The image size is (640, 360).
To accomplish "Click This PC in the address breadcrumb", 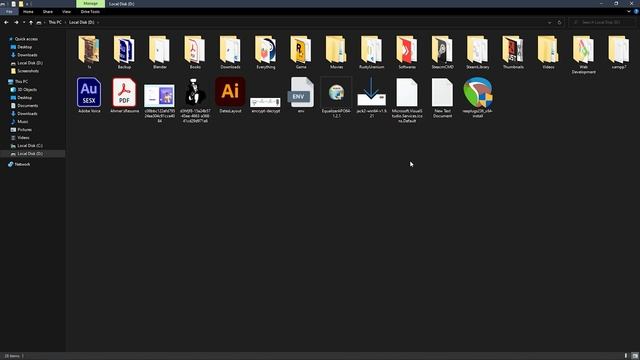I will 55,22.
